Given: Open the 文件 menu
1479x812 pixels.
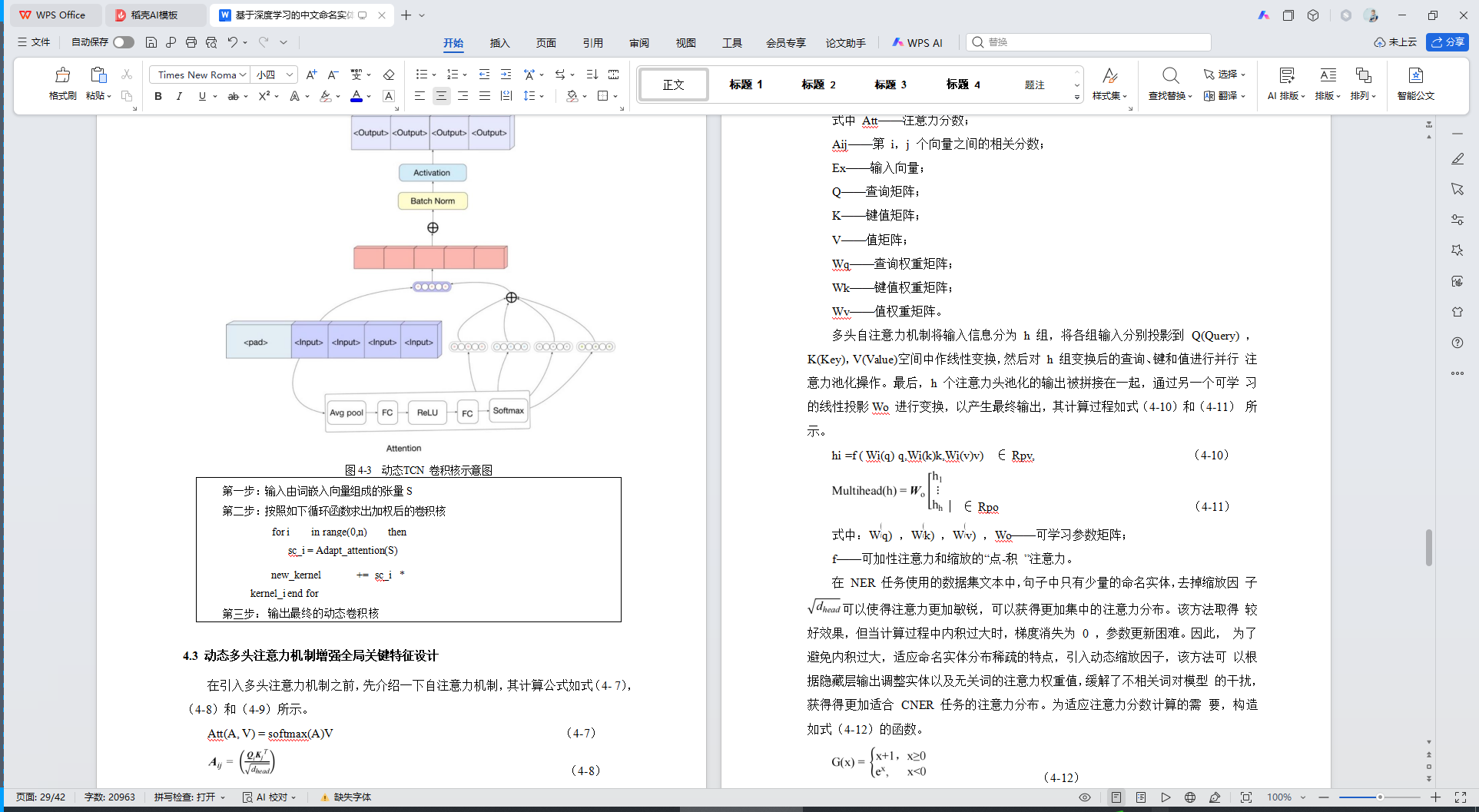Looking at the screenshot, I should (x=34, y=42).
